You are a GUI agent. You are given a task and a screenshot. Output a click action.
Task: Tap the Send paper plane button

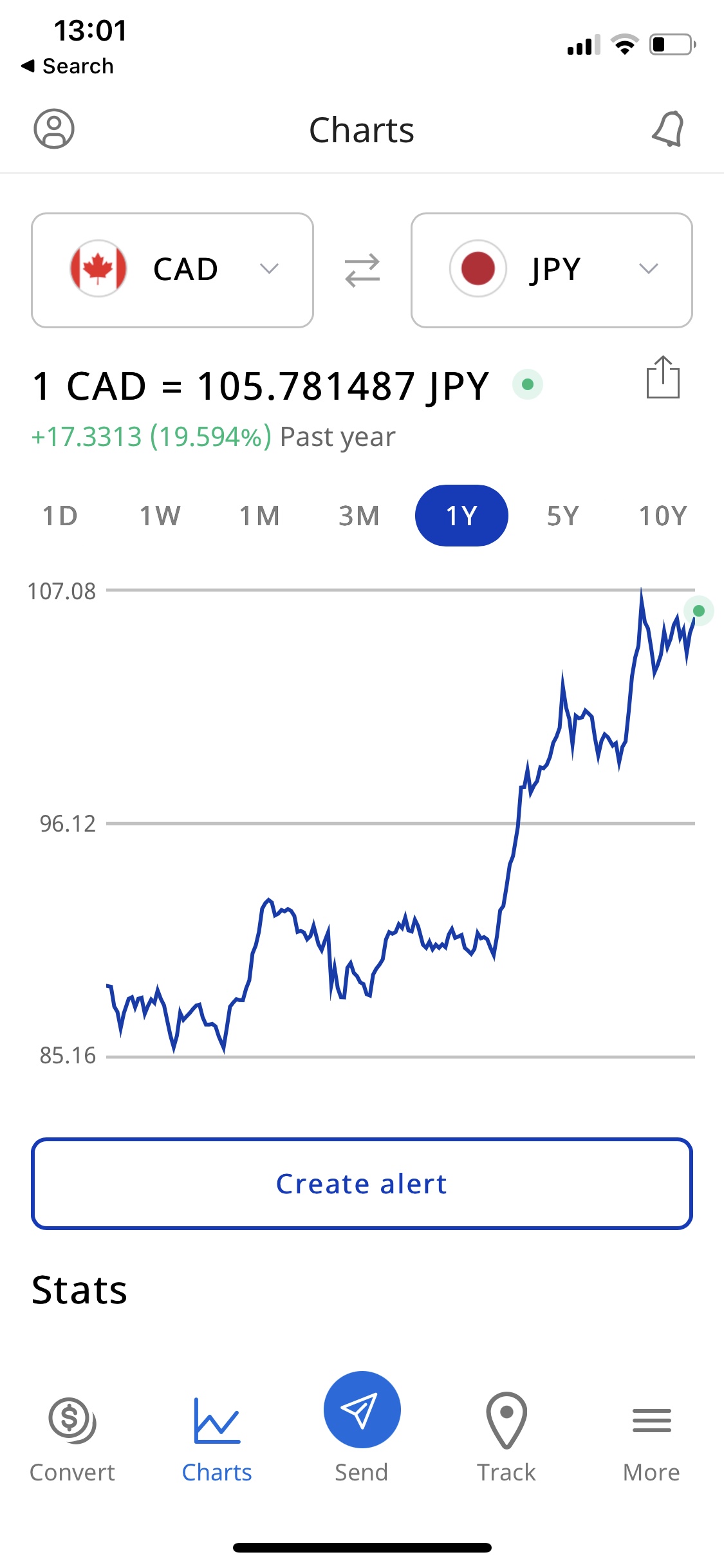tap(362, 1410)
